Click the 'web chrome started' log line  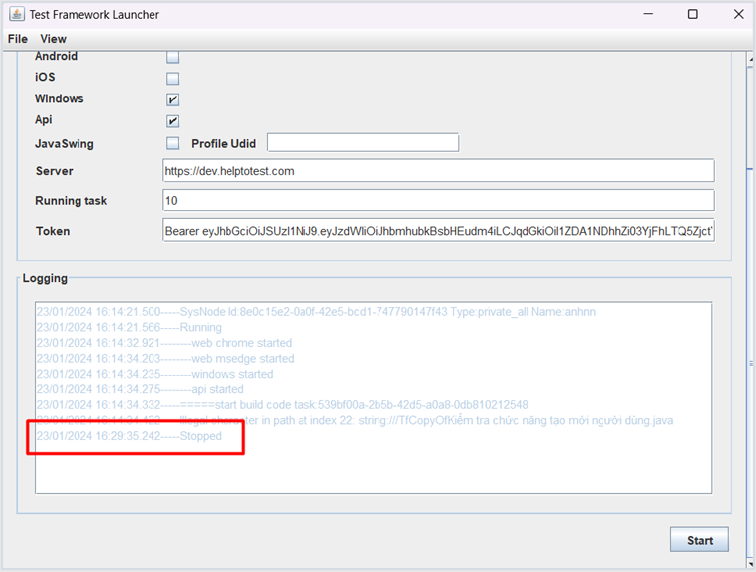164,343
